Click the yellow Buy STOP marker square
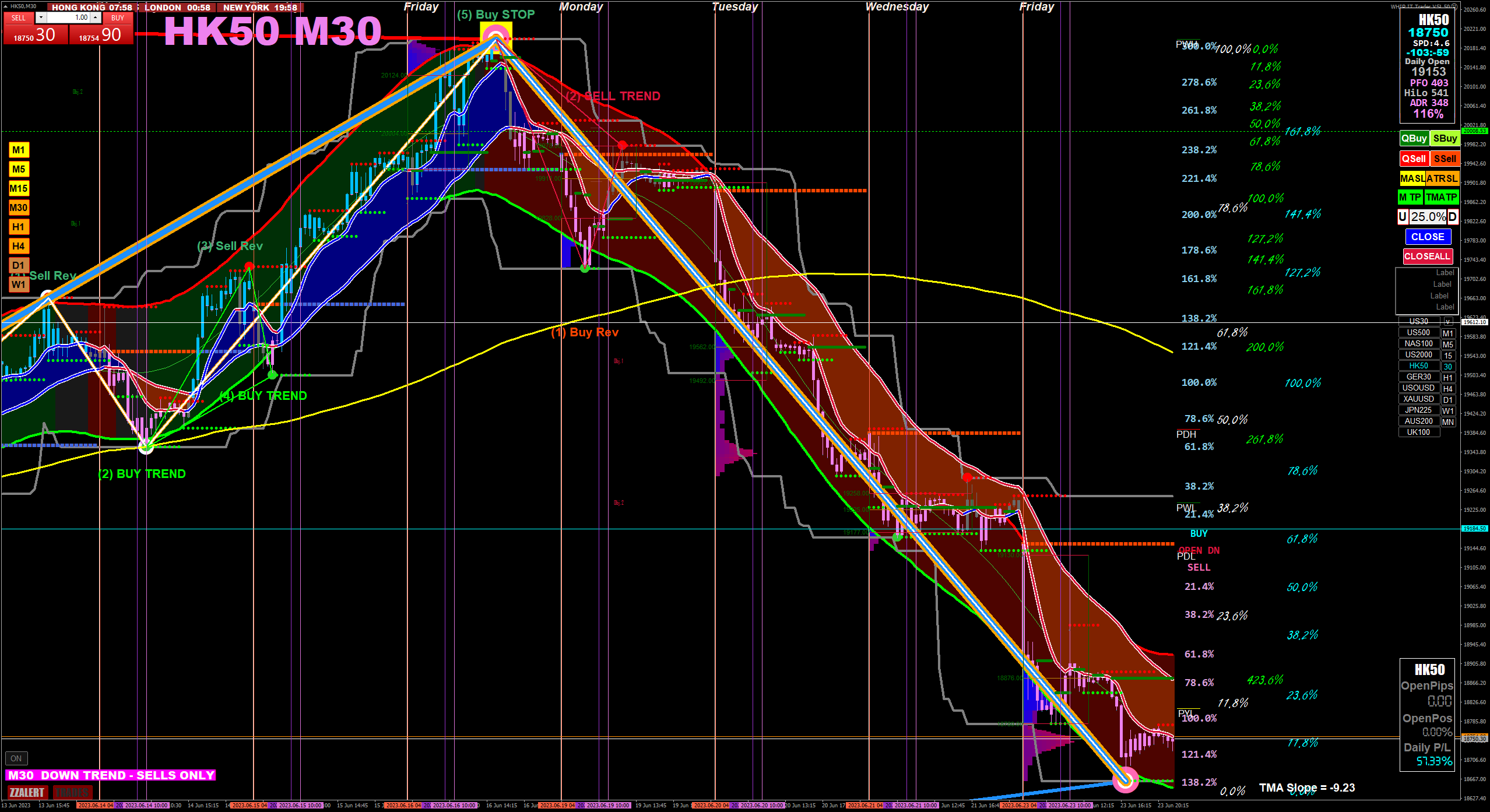The width and height of the screenshot is (1490, 812). pos(496,35)
